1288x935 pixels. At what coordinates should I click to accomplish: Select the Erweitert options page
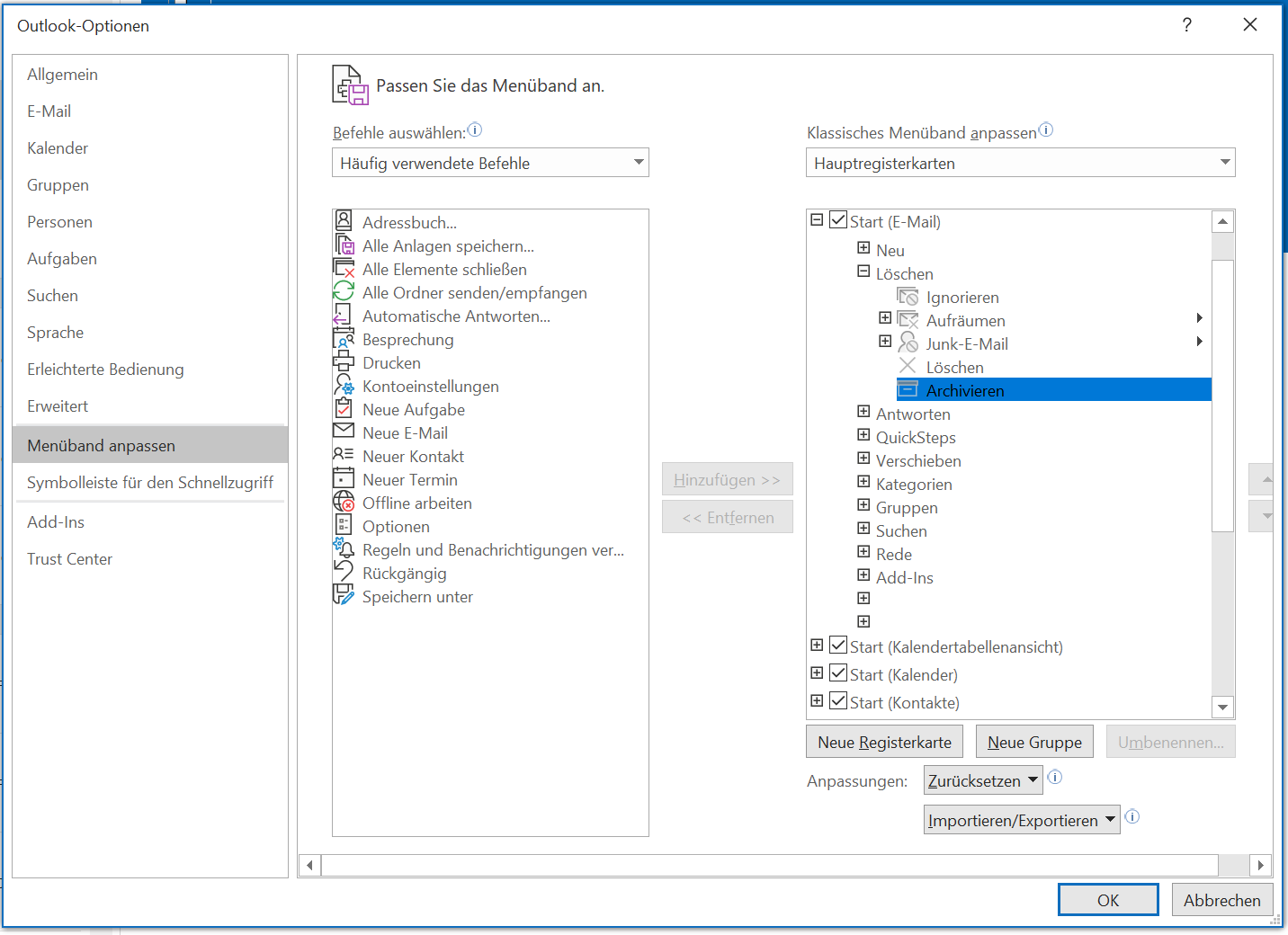150,406
